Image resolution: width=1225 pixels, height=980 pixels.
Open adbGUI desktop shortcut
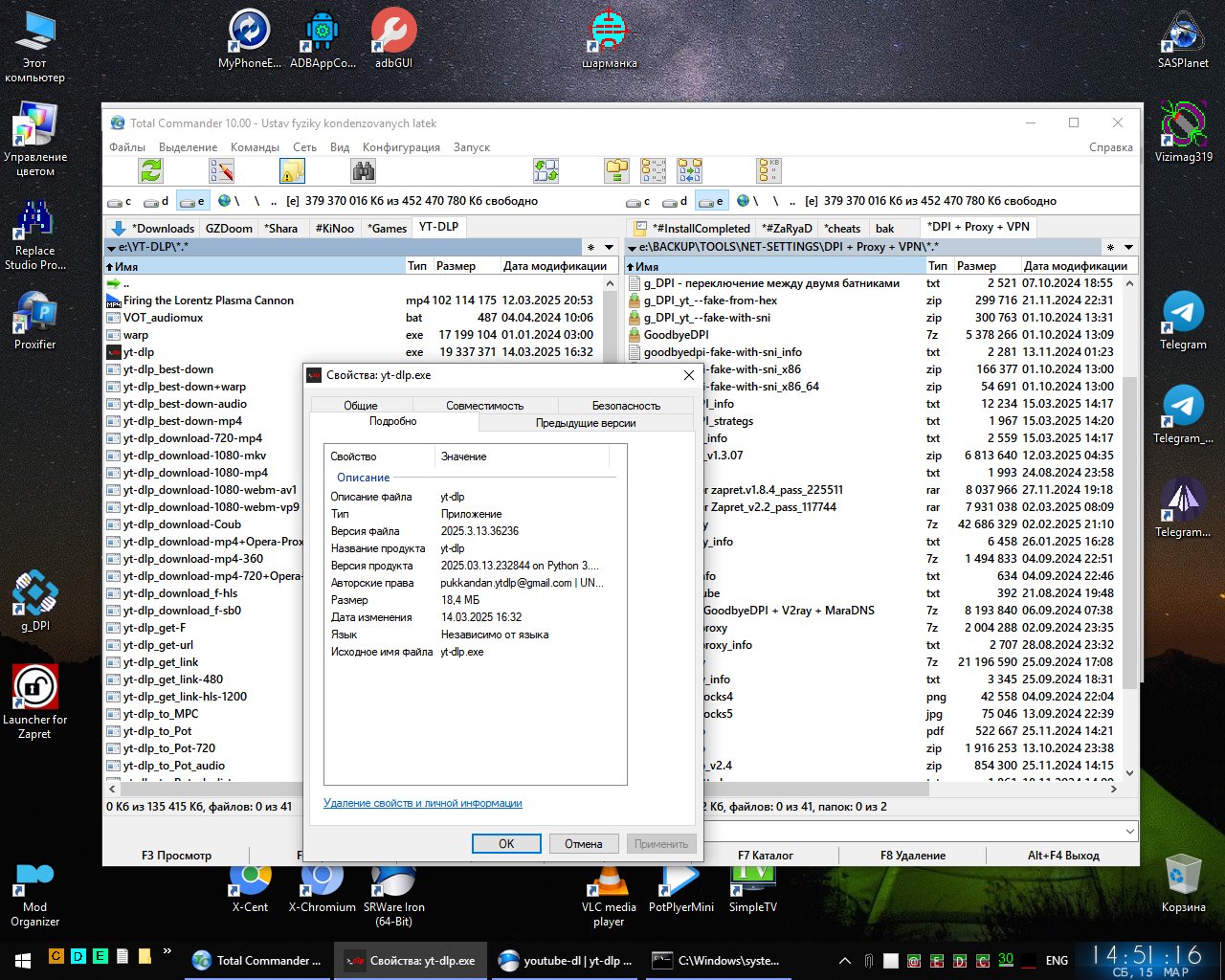coord(393,40)
